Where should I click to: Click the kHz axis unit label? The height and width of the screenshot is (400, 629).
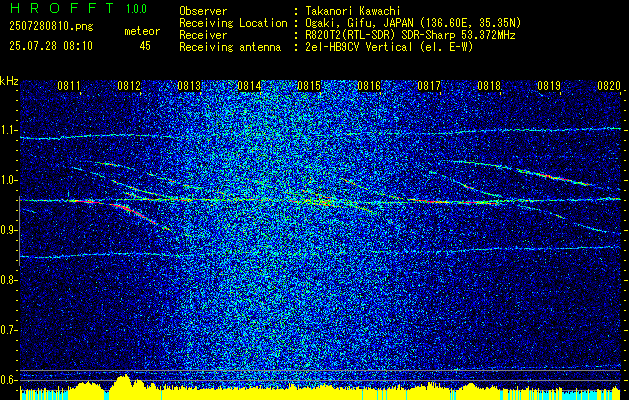coord(9,81)
